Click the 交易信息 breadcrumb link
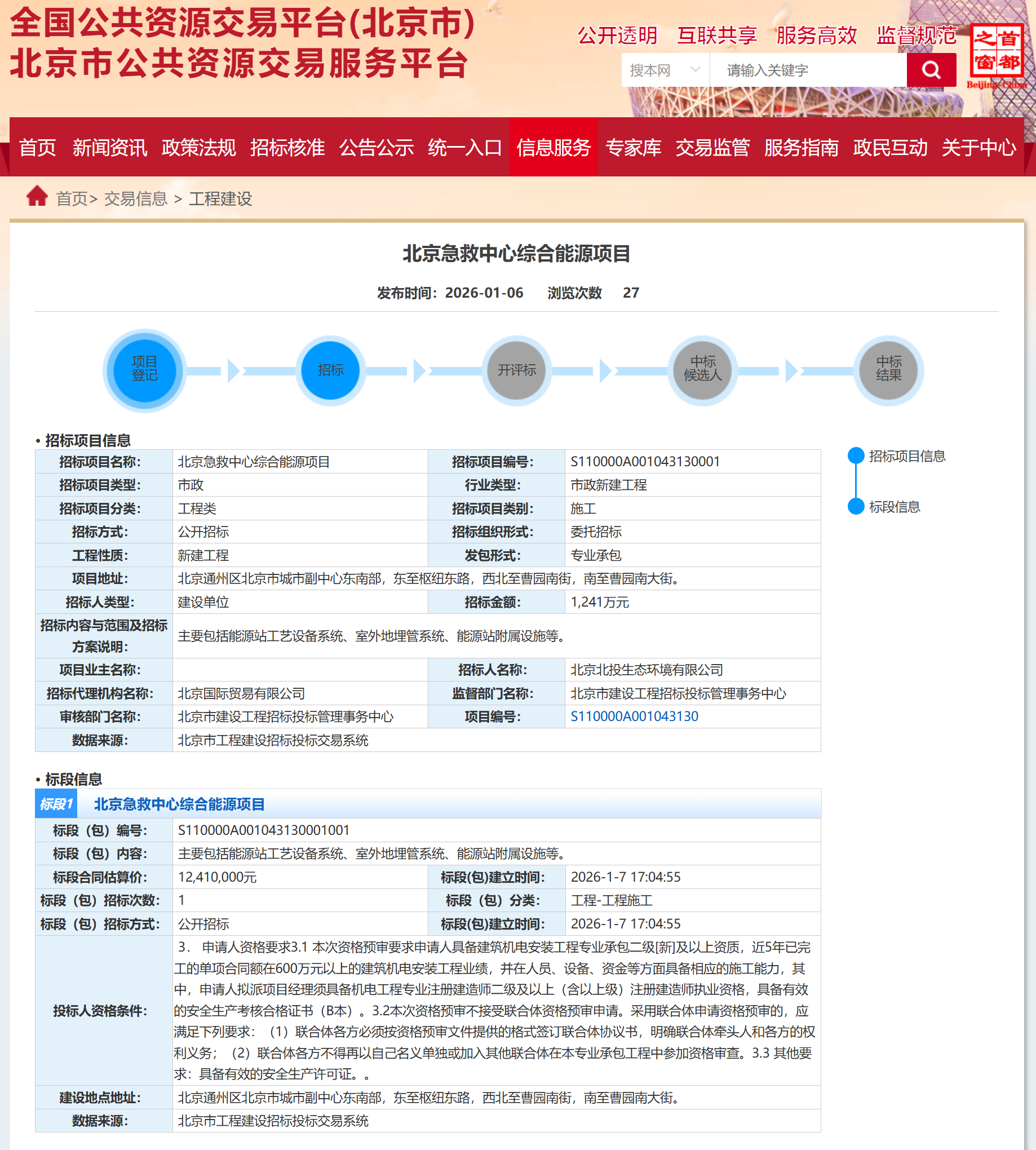This screenshot has height=1150, width=1036. click(135, 198)
